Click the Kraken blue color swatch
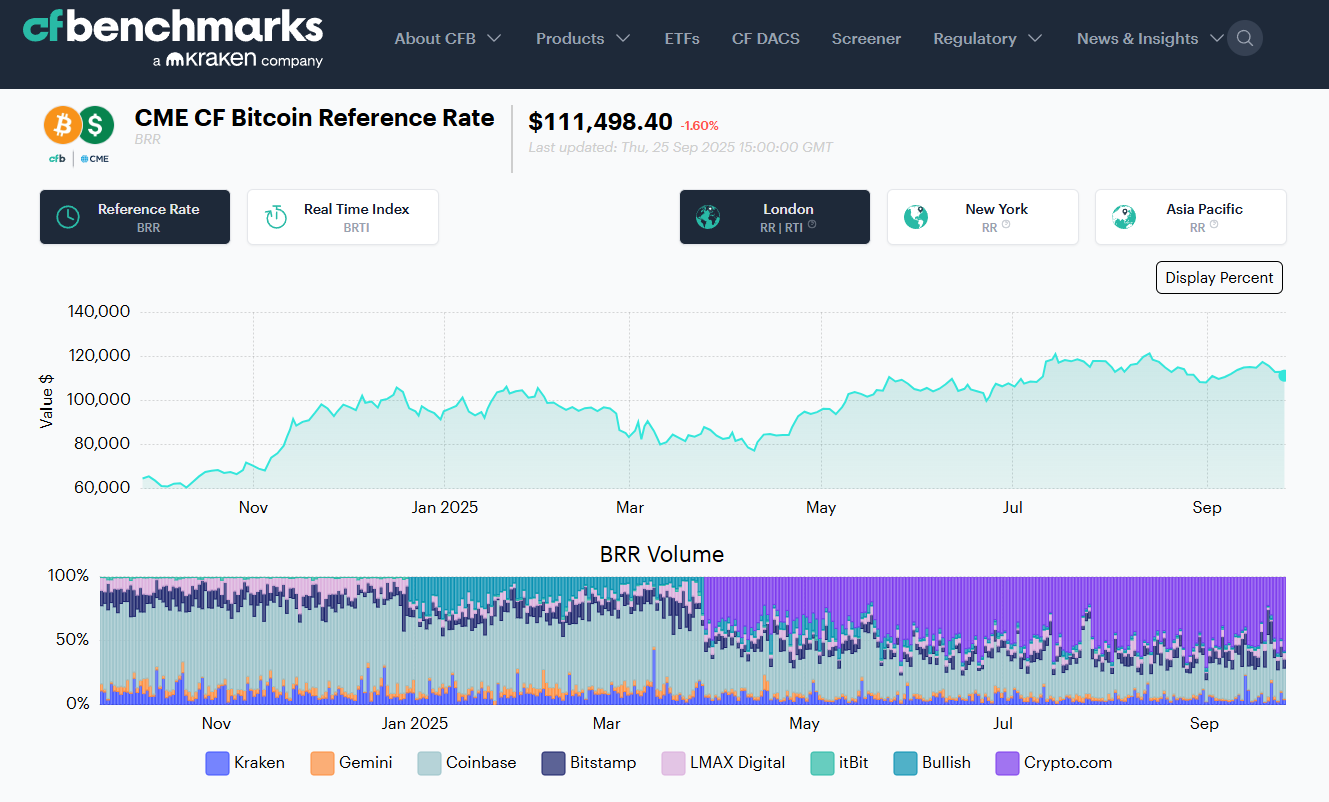The image size is (1329, 802). pos(217,763)
